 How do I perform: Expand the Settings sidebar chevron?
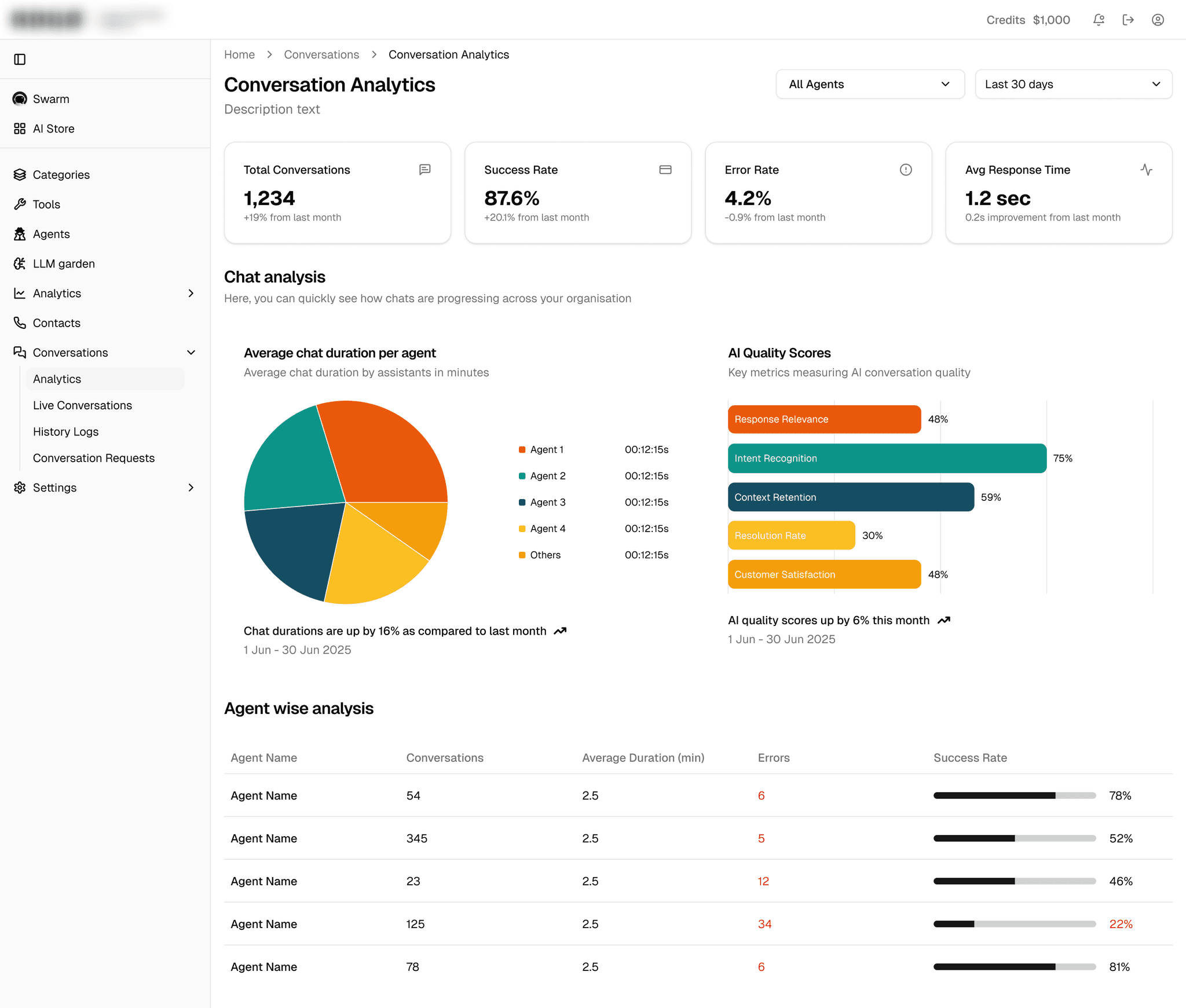(191, 487)
